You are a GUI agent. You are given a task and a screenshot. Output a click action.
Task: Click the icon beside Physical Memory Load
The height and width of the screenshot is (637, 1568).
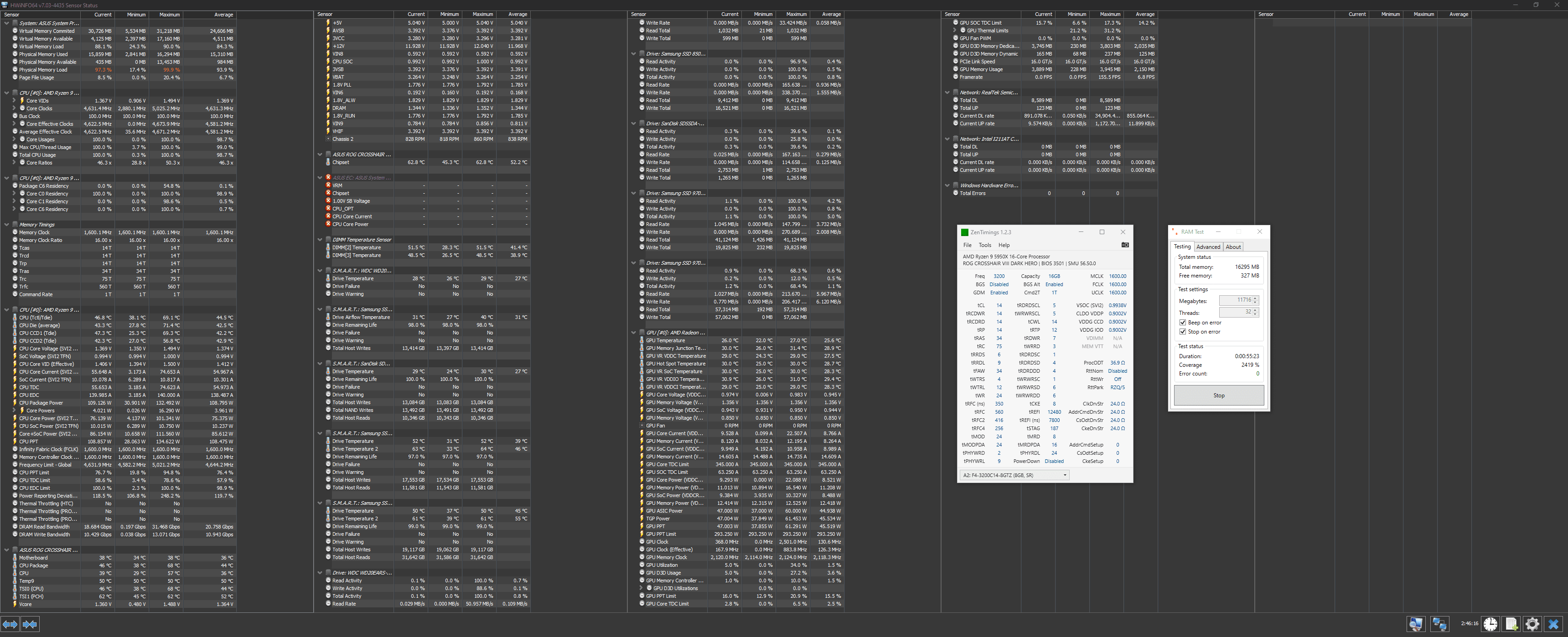click(15, 70)
